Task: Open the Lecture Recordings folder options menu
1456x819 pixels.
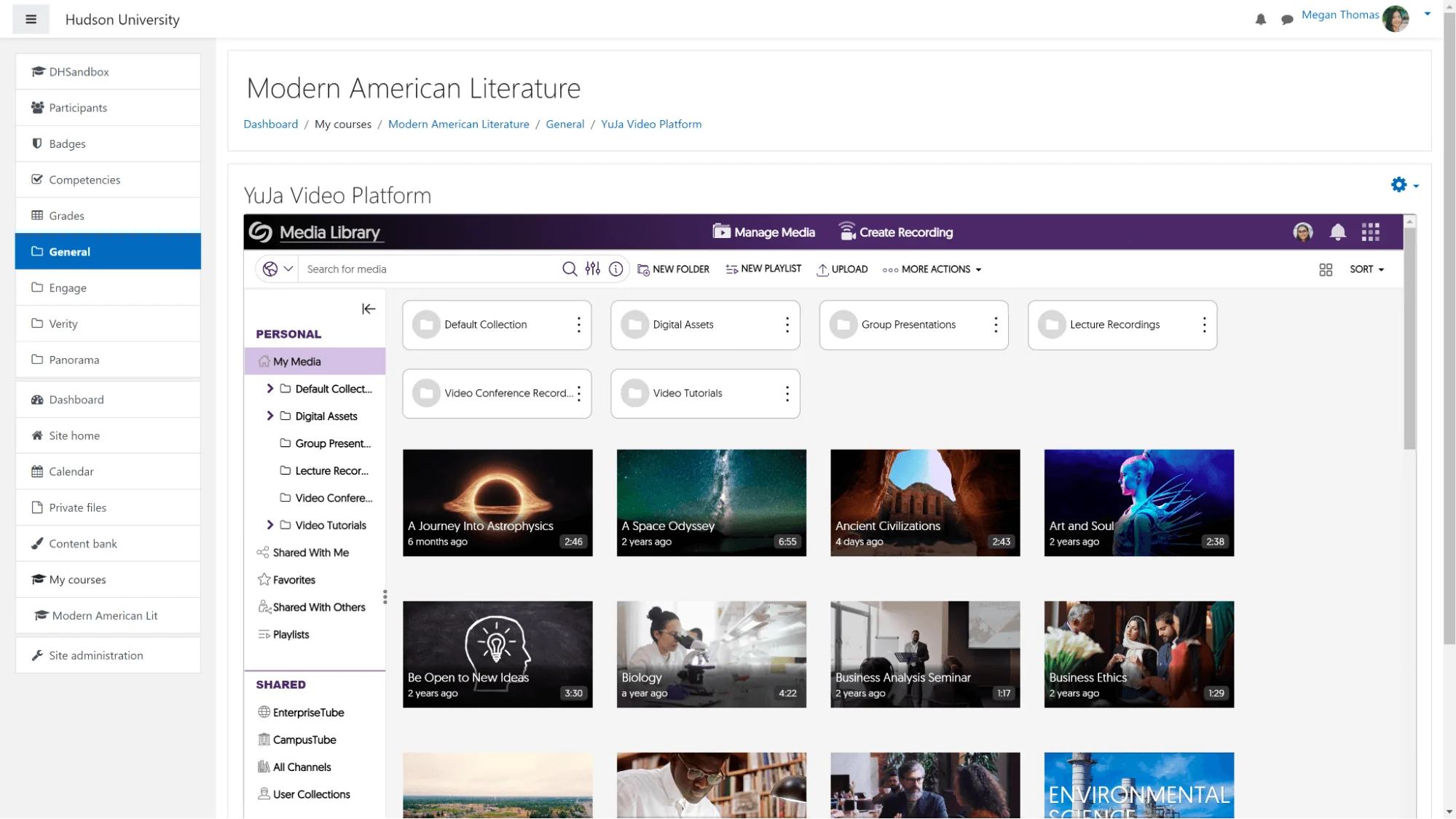Action: 1204,325
